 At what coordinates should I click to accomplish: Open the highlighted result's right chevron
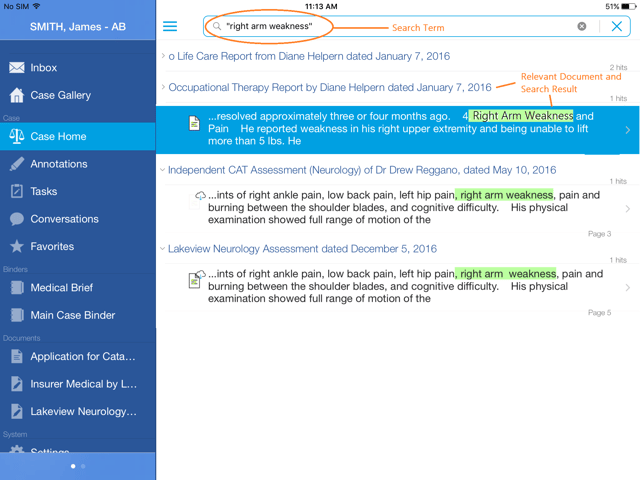coord(628,130)
